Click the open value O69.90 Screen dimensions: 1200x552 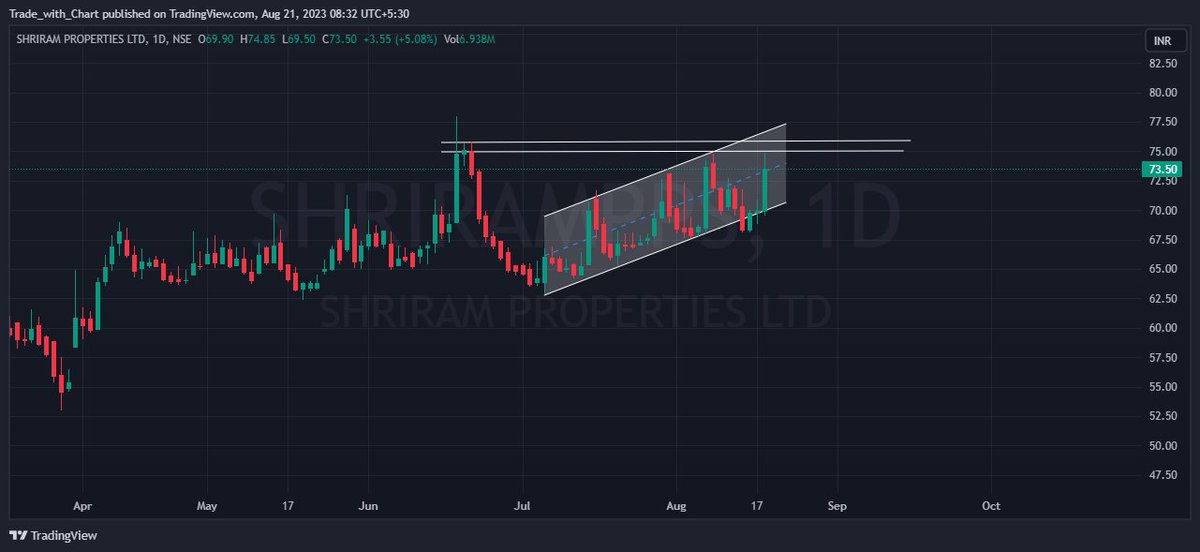[x=216, y=39]
